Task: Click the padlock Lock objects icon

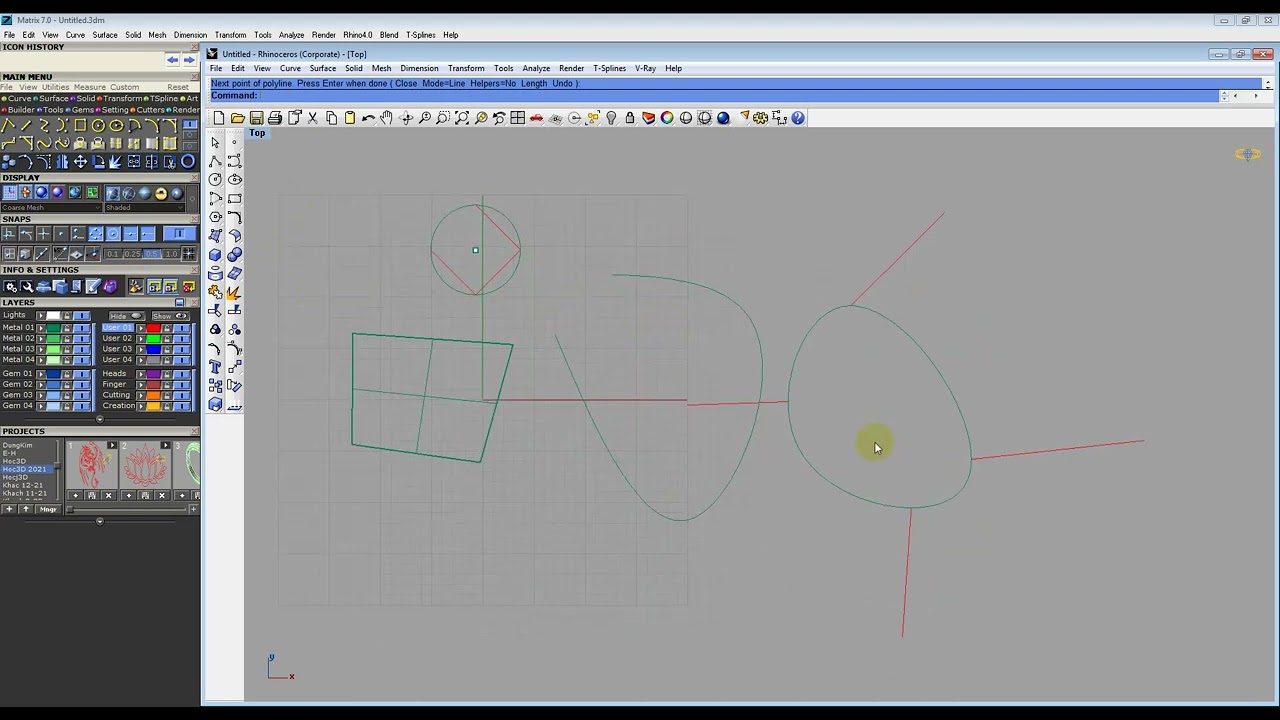Action: pos(630,118)
